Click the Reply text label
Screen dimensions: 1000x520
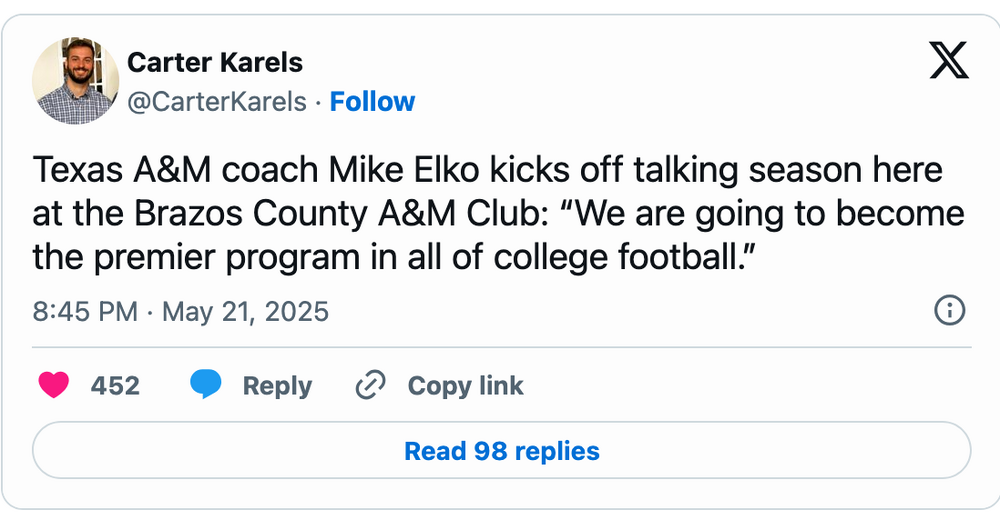pyautogui.click(x=277, y=386)
